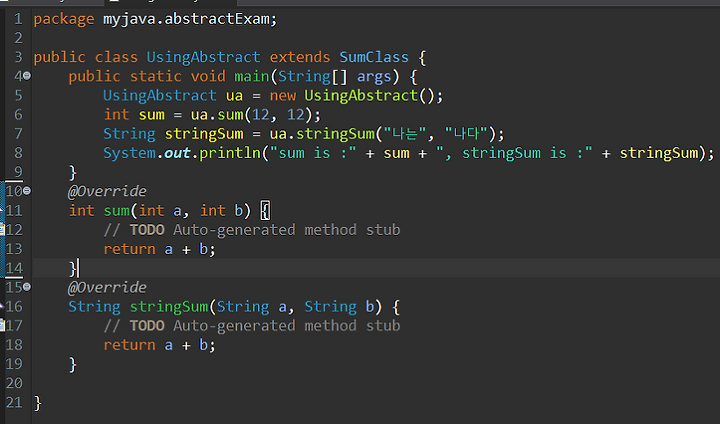The image size is (720, 424).
Task: Click line number 1 in the gutter
Action: (18, 19)
